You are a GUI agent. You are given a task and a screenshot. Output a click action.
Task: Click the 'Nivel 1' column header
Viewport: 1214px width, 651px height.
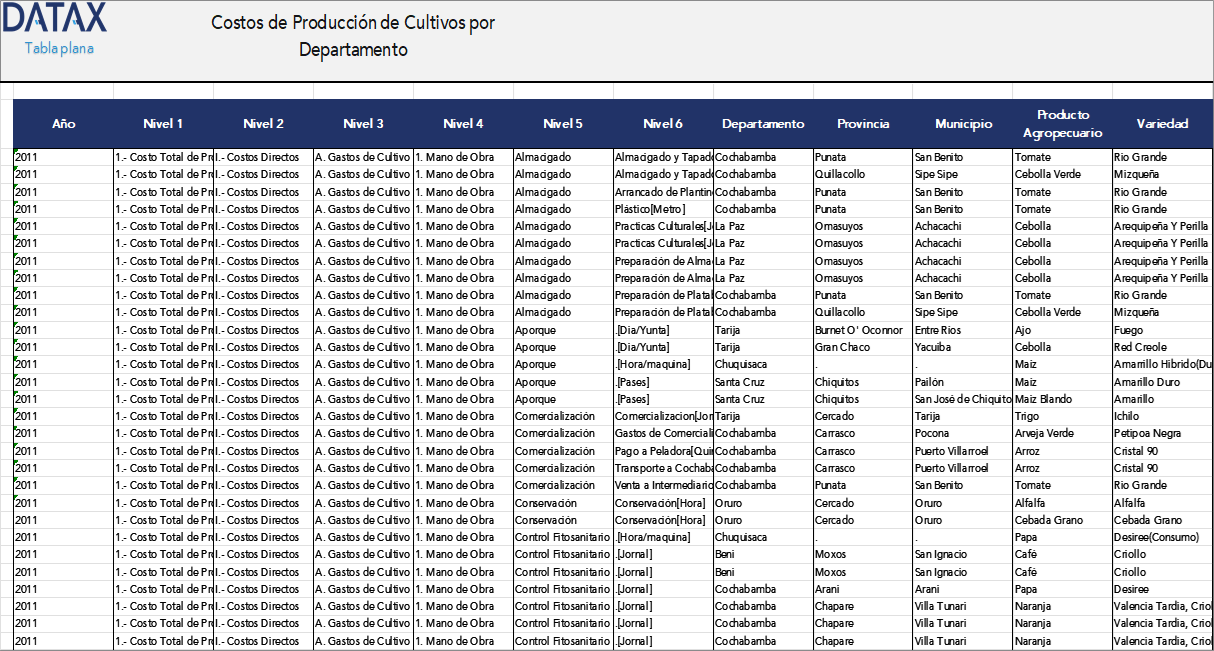click(163, 123)
